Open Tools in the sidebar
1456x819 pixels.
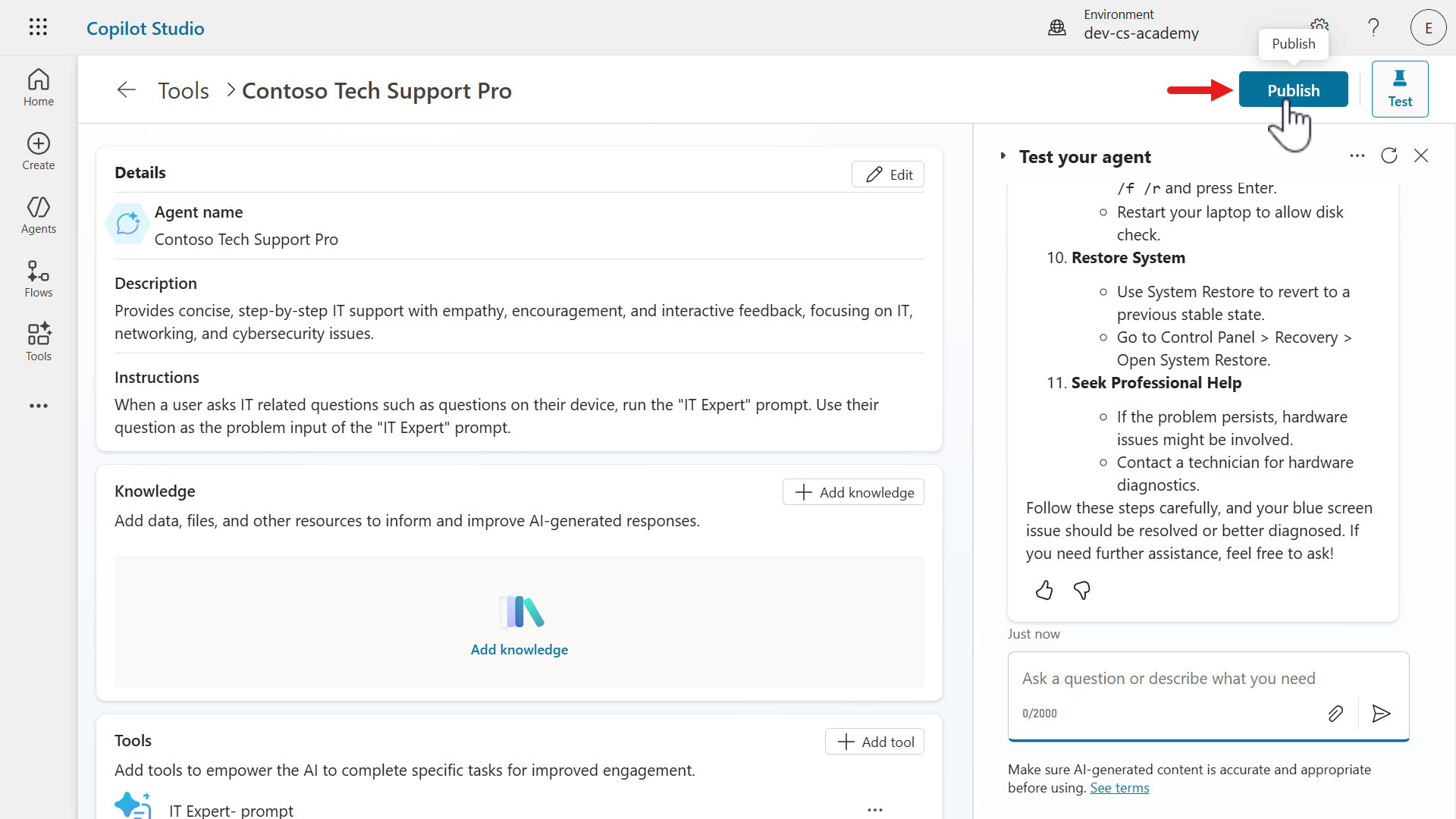click(x=38, y=343)
